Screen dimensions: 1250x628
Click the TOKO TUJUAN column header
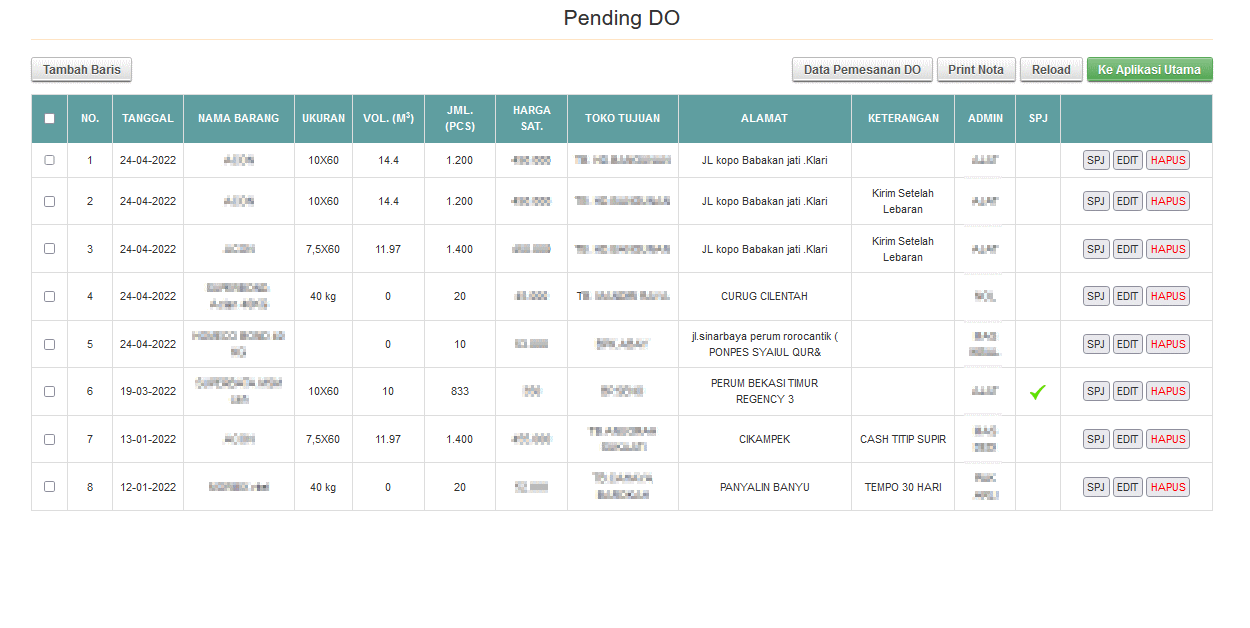point(622,118)
